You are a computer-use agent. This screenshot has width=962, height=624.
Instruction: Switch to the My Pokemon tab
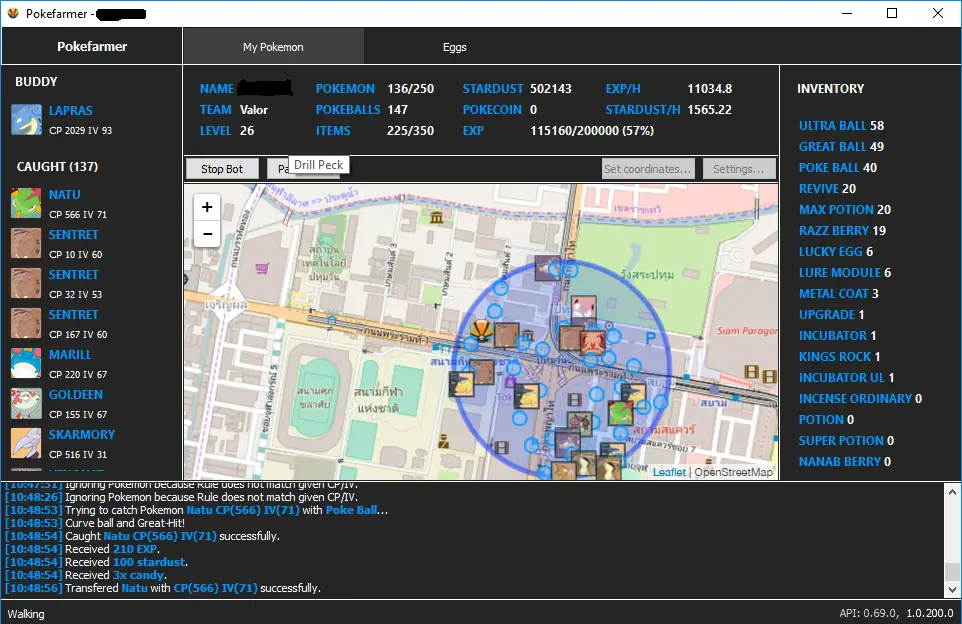click(273, 47)
